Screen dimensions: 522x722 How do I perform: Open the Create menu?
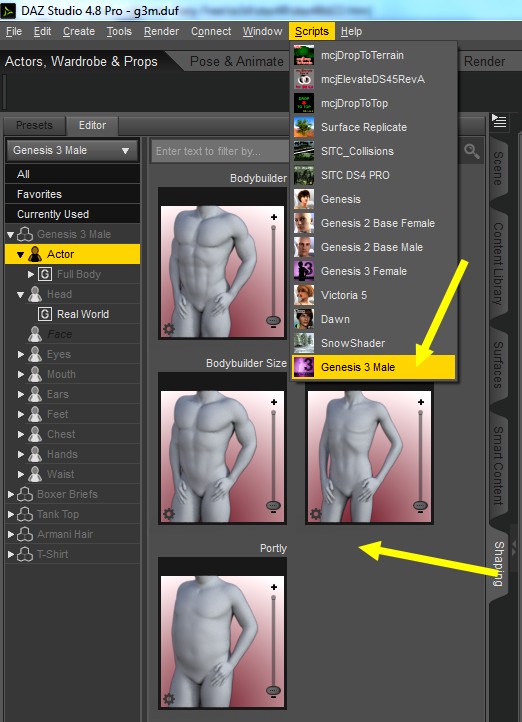pos(79,31)
